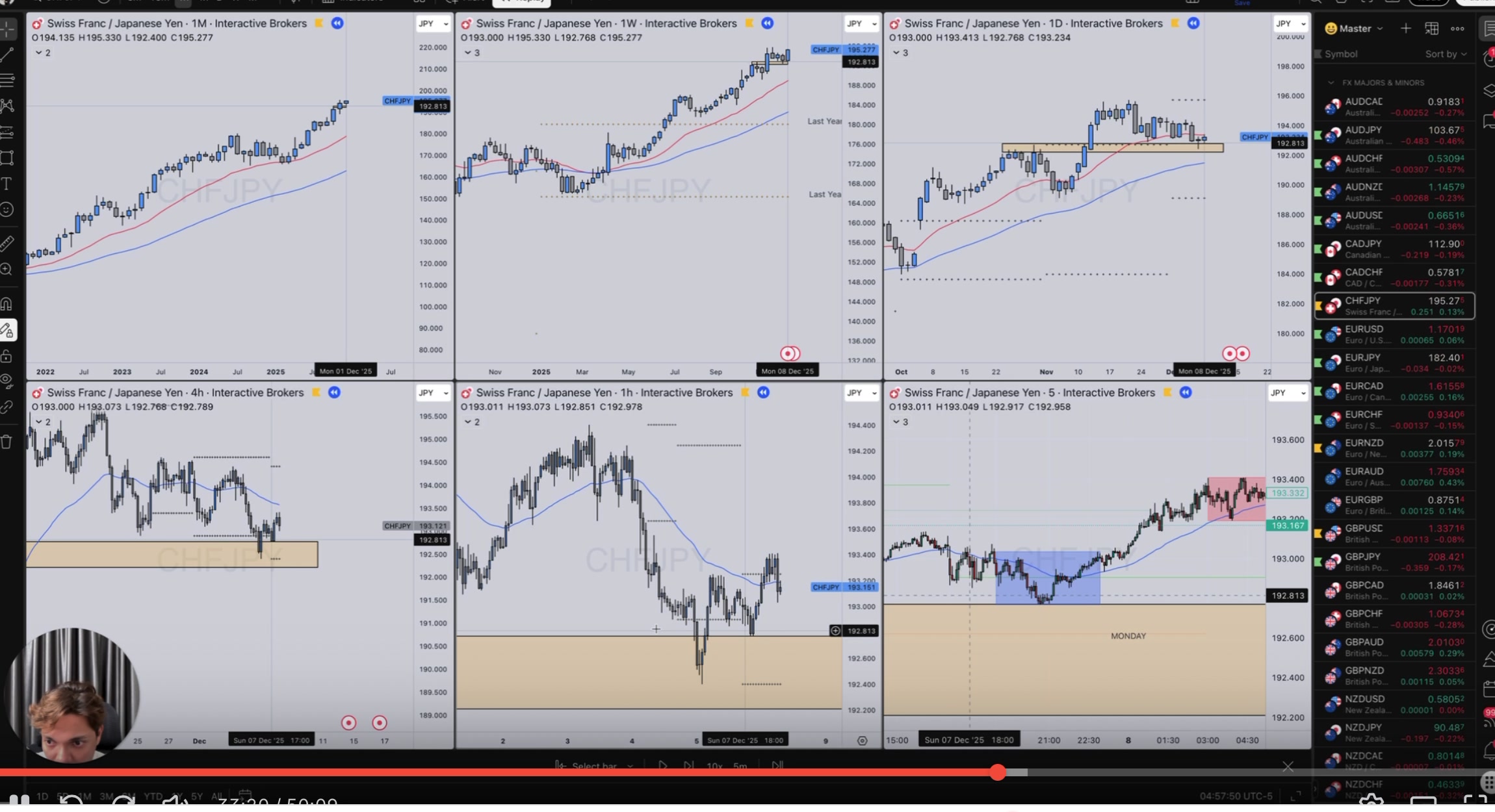Screen dimensions: 1495x812
Task: Open the JPY currency dropdown on the monthly chart
Action: click(432, 23)
